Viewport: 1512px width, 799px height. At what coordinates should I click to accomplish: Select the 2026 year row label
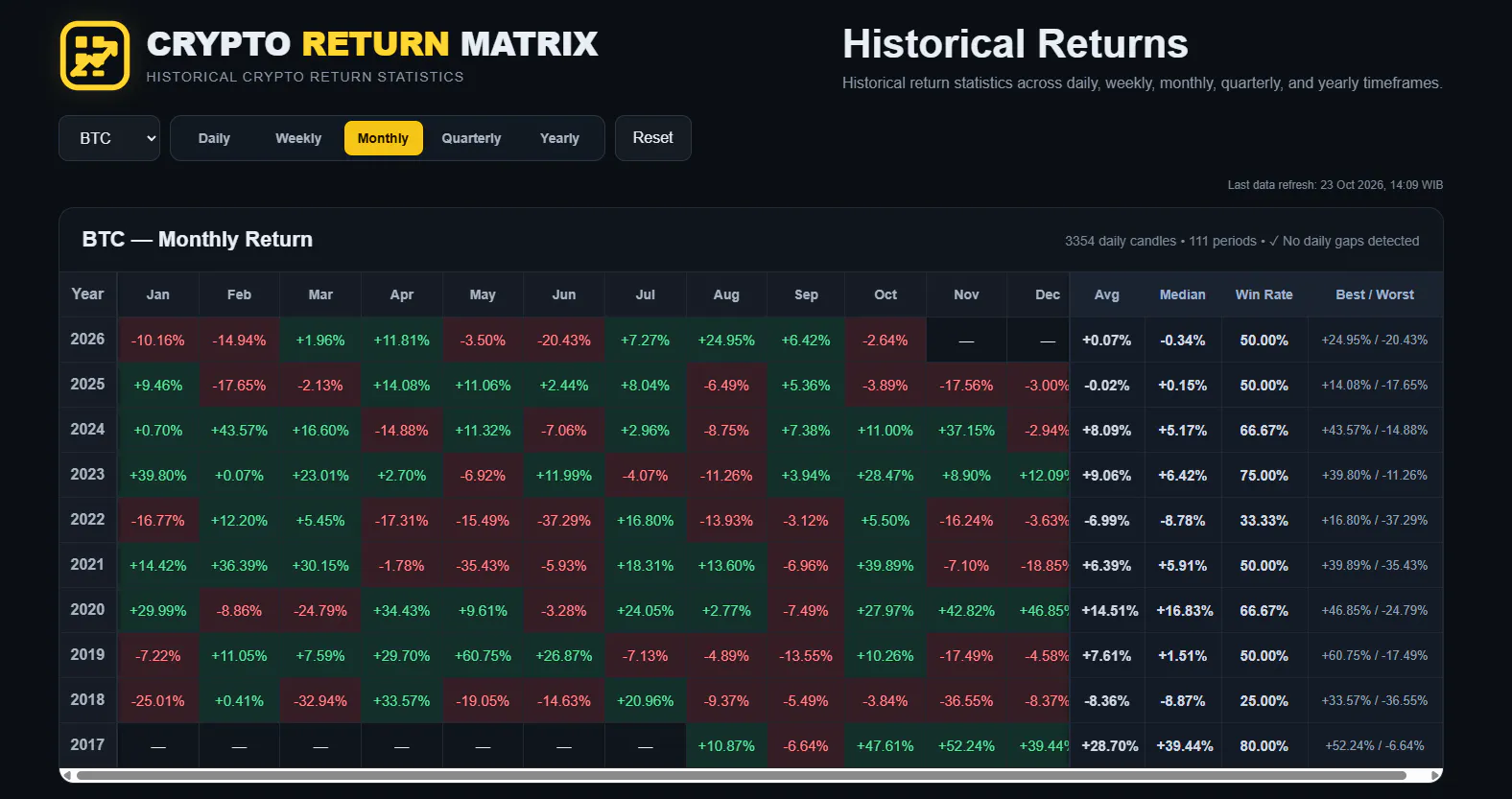(x=88, y=340)
